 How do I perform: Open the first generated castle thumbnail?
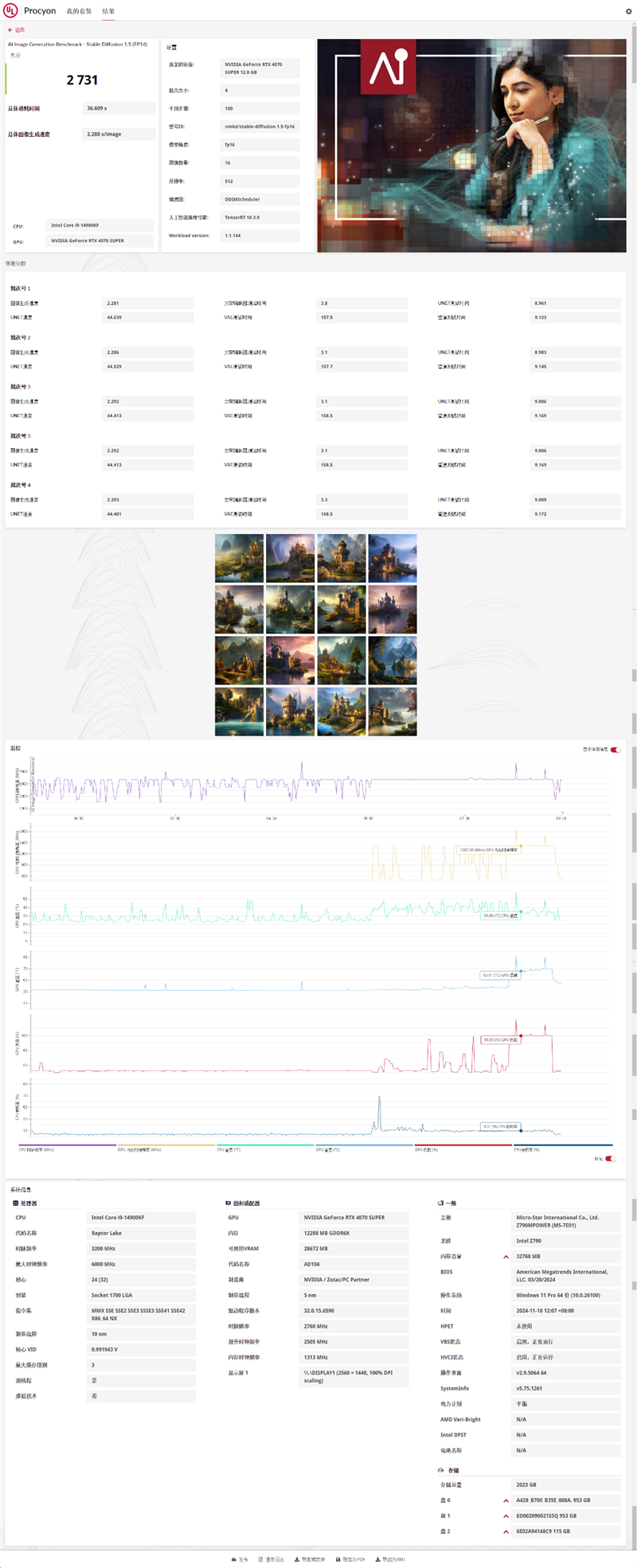[239, 558]
